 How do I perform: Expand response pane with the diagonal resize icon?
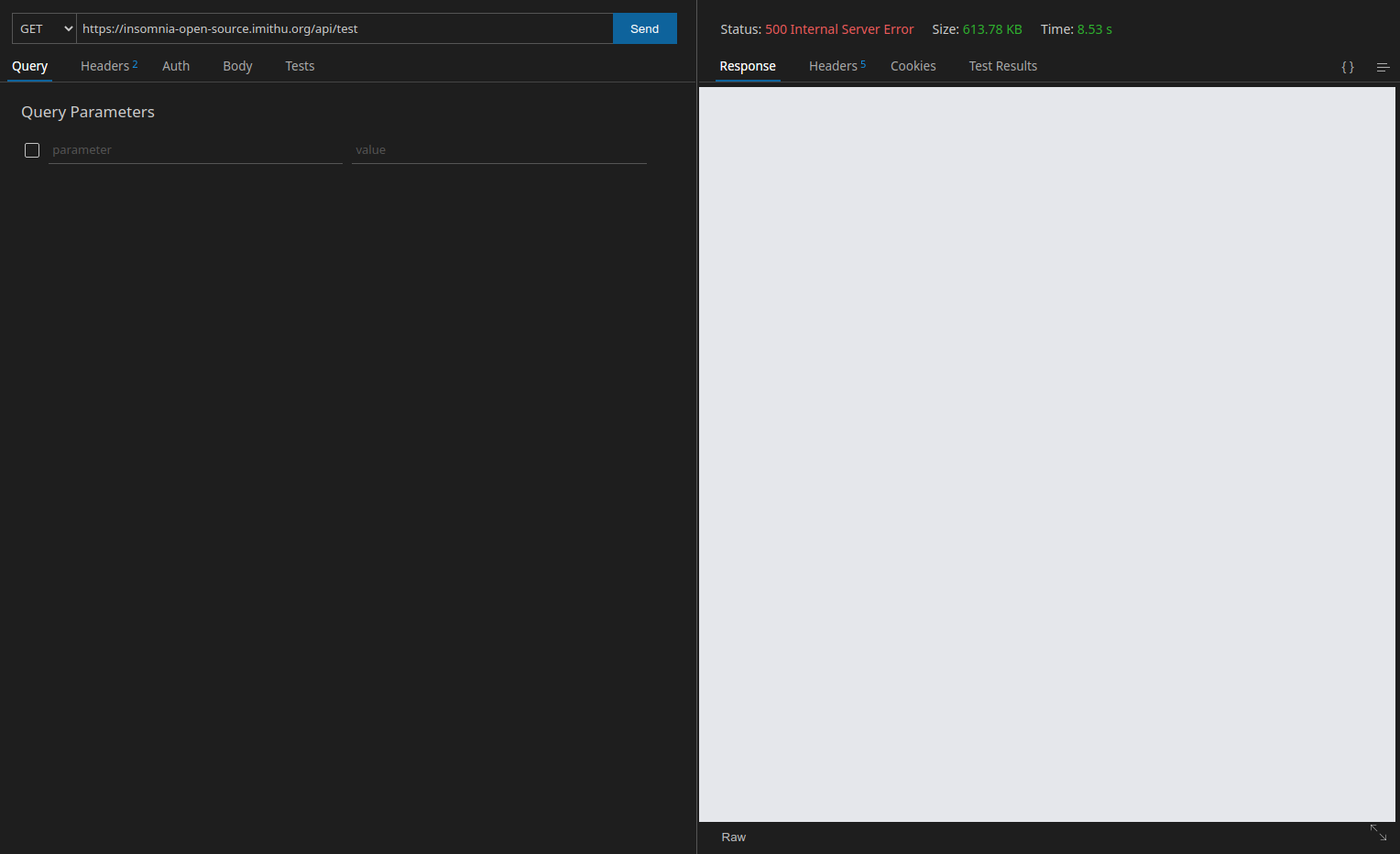click(x=1378, y=832)
